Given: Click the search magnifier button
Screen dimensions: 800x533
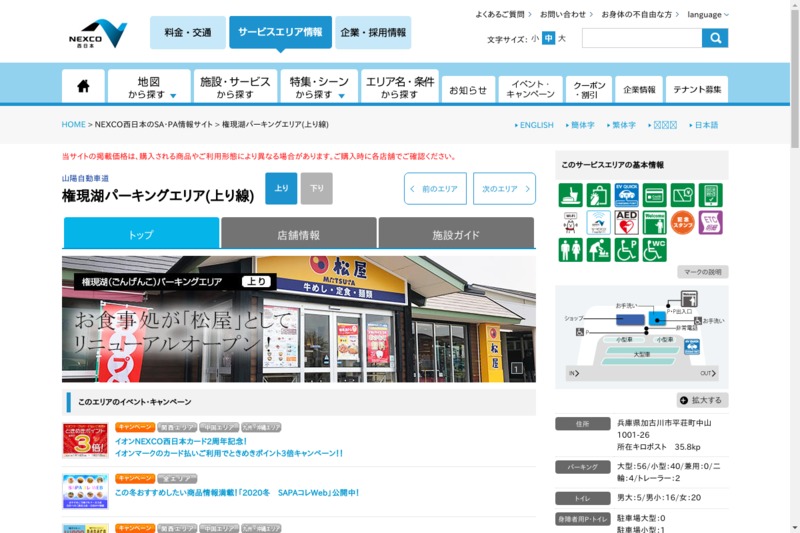Looking at the screenshot, I should [715, 38].
